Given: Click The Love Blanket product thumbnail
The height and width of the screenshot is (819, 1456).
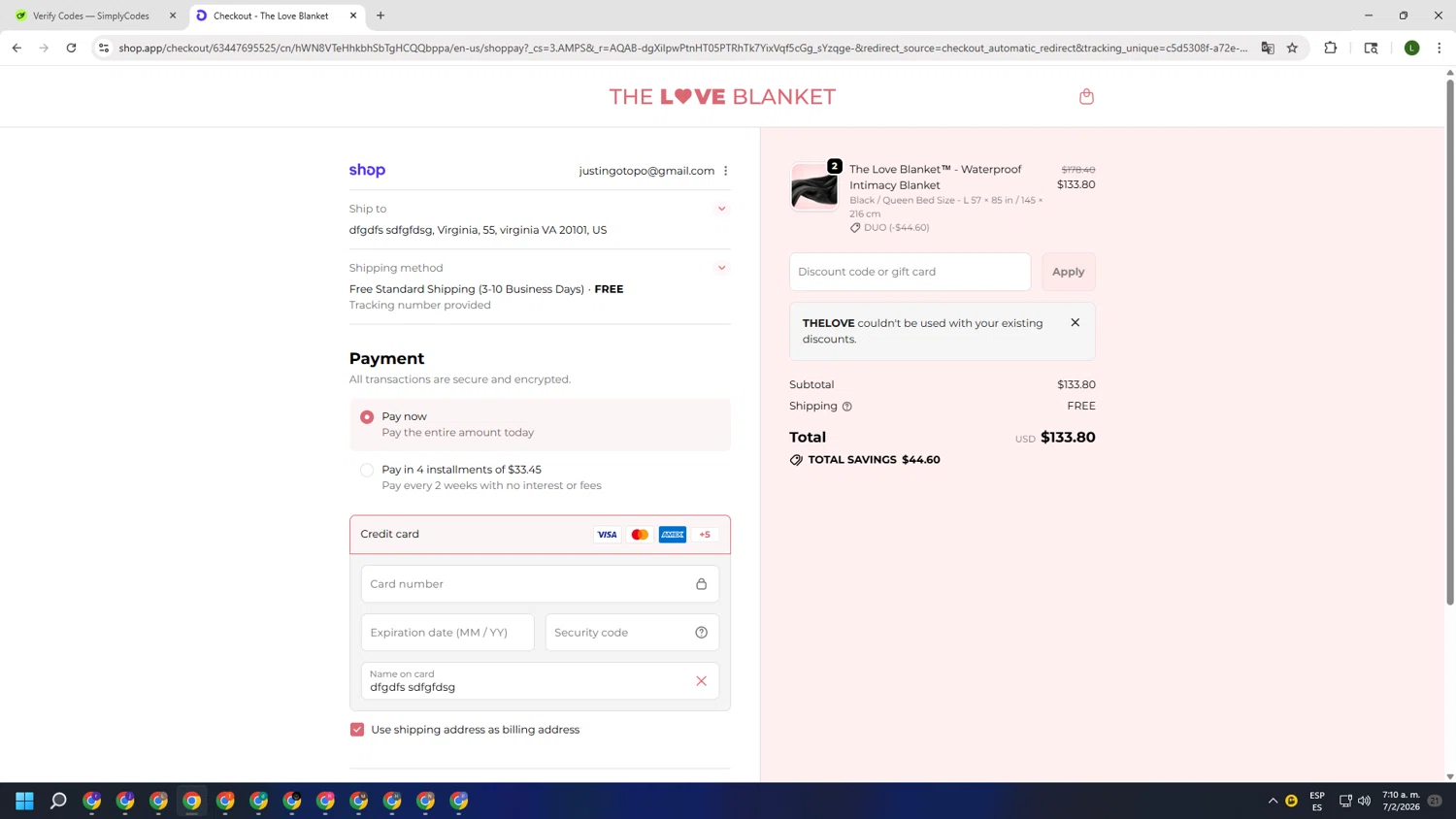Looking at the screenshot, I should (x=813, y=186).
